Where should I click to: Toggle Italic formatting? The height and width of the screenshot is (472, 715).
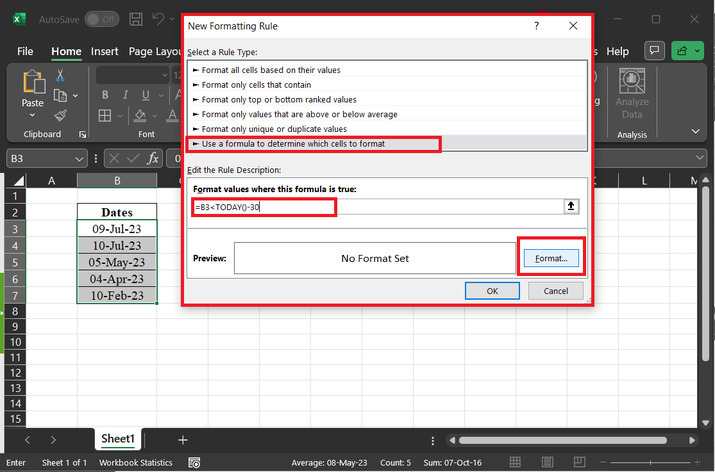point(125,95)
